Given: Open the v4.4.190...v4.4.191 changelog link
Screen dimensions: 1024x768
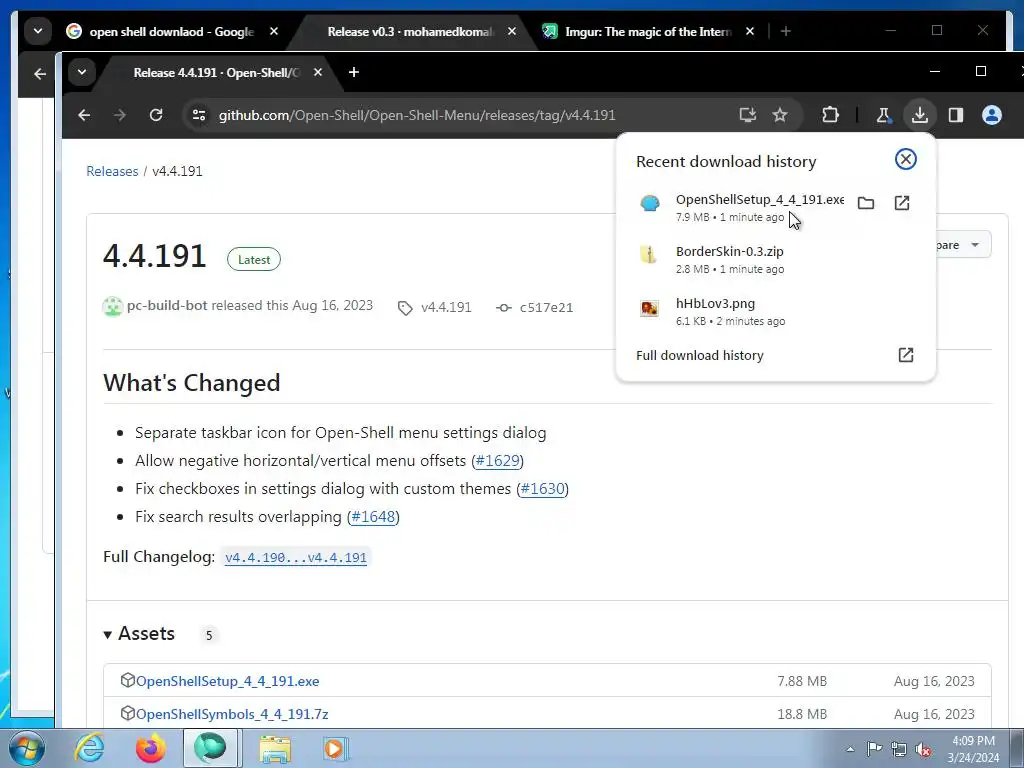Looking at the screenshot, I should [x=296, y=558].
